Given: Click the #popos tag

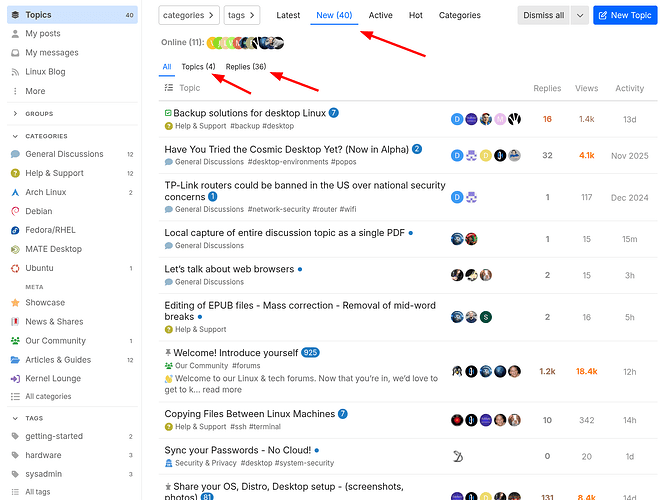Looking at the screenshot, I should click(x=343, y=162).
